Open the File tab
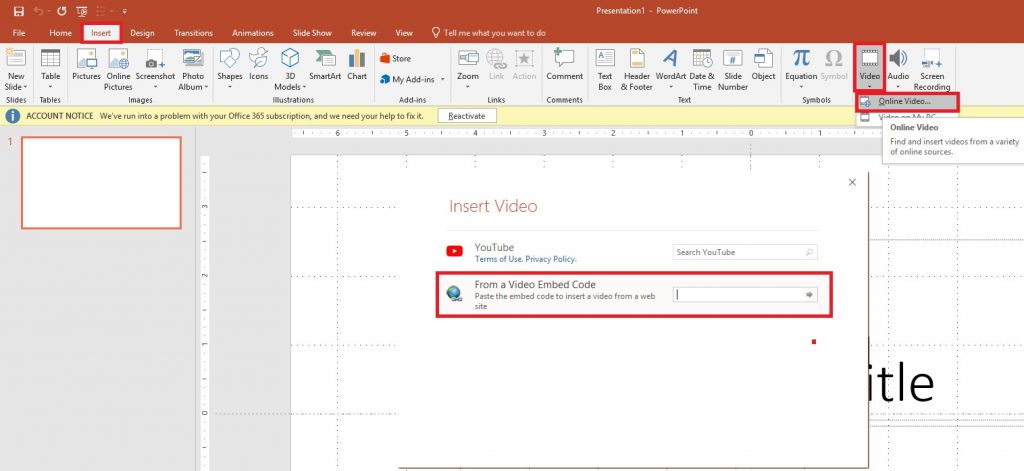 coord(19,33)
